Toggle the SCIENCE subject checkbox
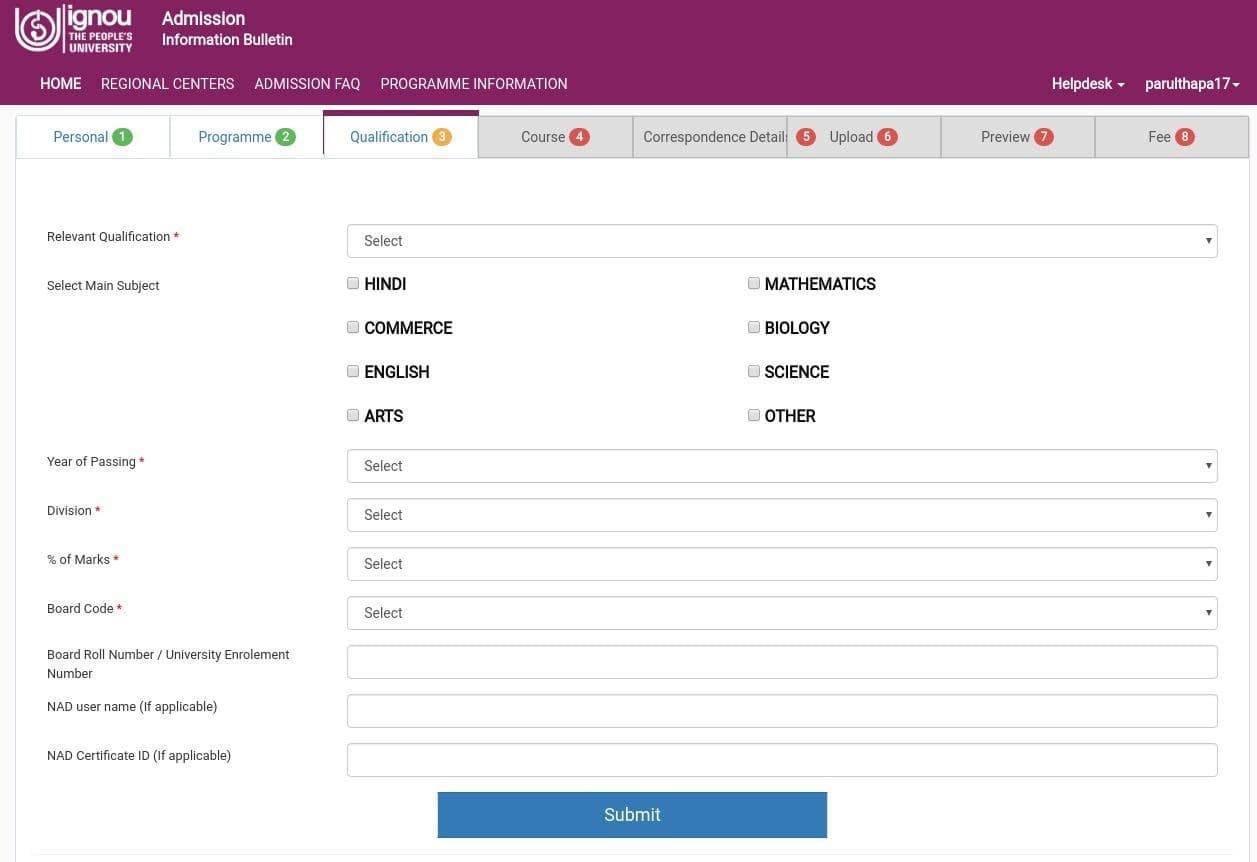 click(754, 371)
